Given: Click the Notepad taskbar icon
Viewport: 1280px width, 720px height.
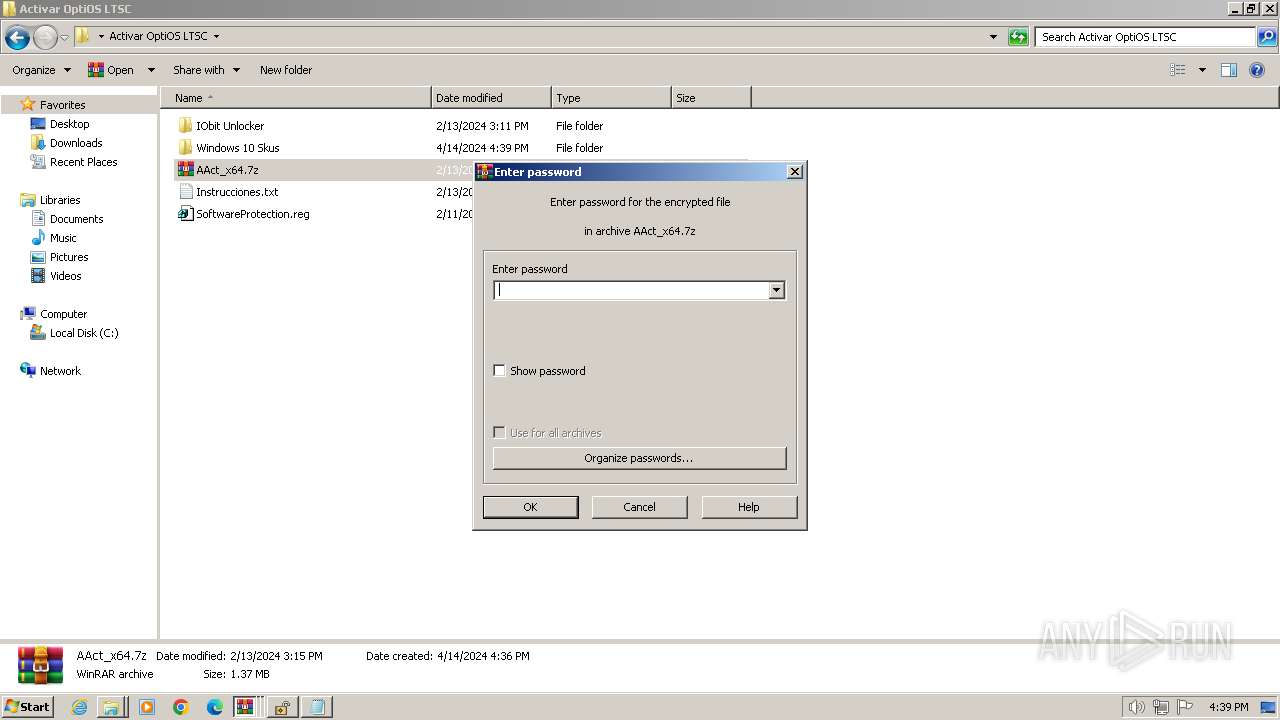Looking at the screenshot, I should 317,707.
